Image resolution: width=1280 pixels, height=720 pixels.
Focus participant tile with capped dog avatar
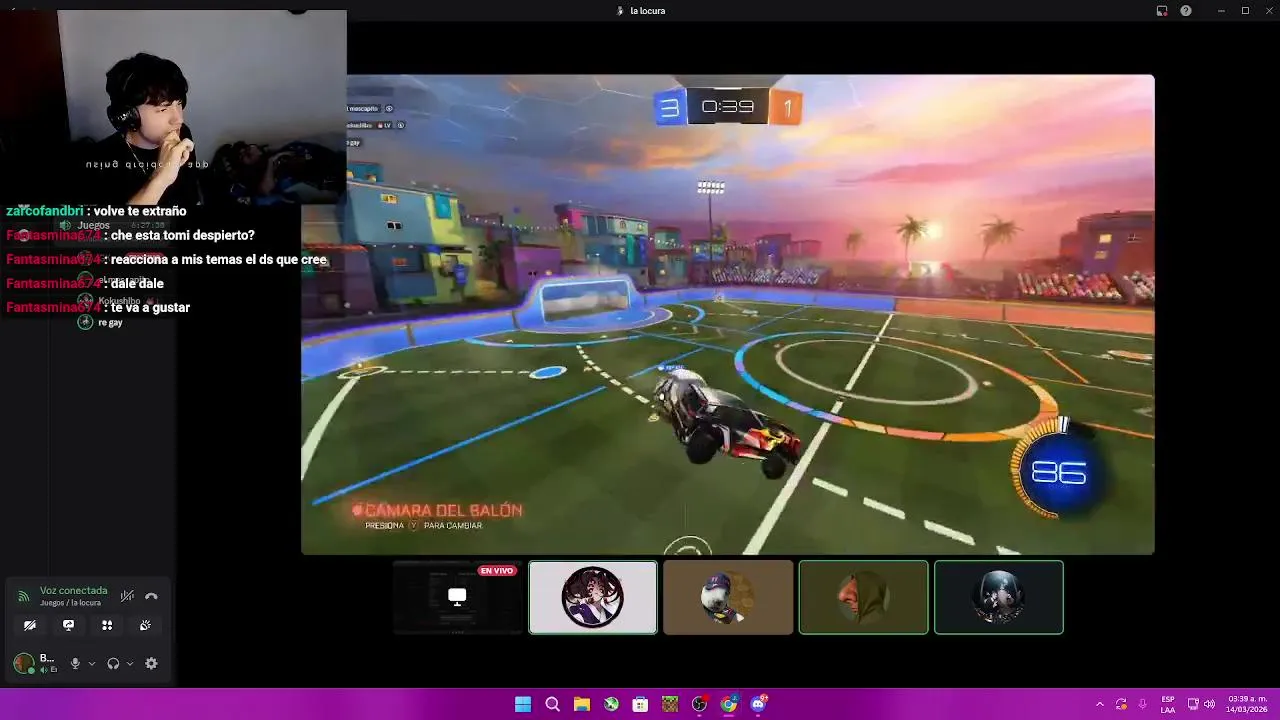pos(728,597)
